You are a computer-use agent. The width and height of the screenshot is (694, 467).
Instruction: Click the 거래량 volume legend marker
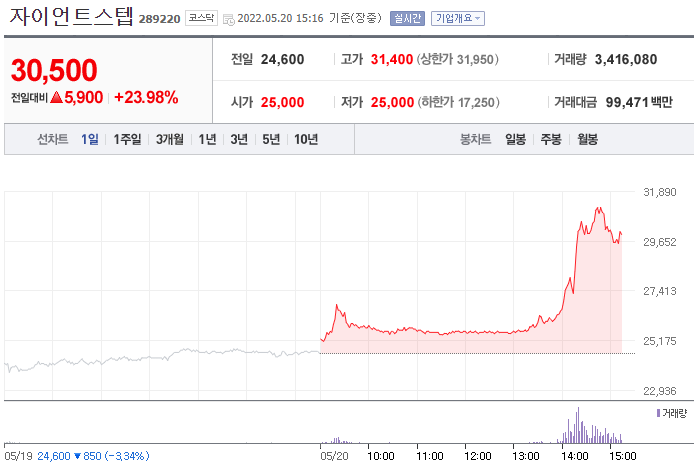click(x=658, y=412)
